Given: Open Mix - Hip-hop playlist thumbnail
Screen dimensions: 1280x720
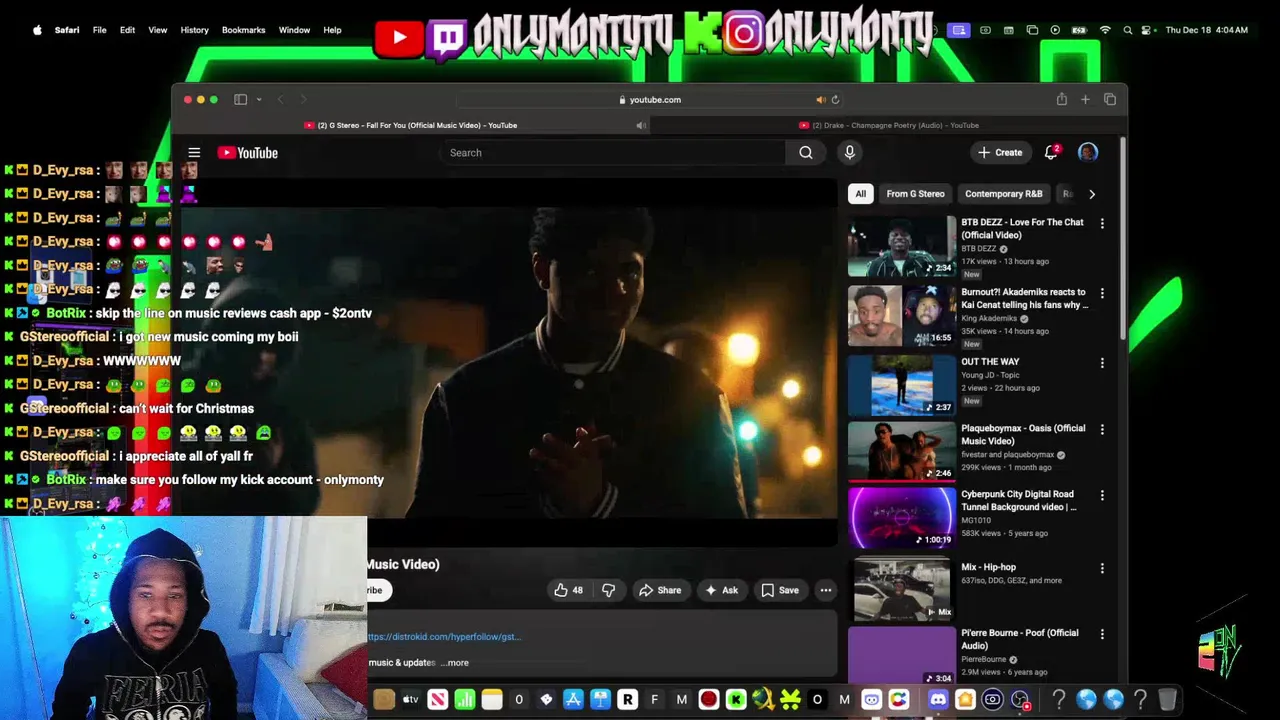Looking at the screenshot, I should pos(902,591).
